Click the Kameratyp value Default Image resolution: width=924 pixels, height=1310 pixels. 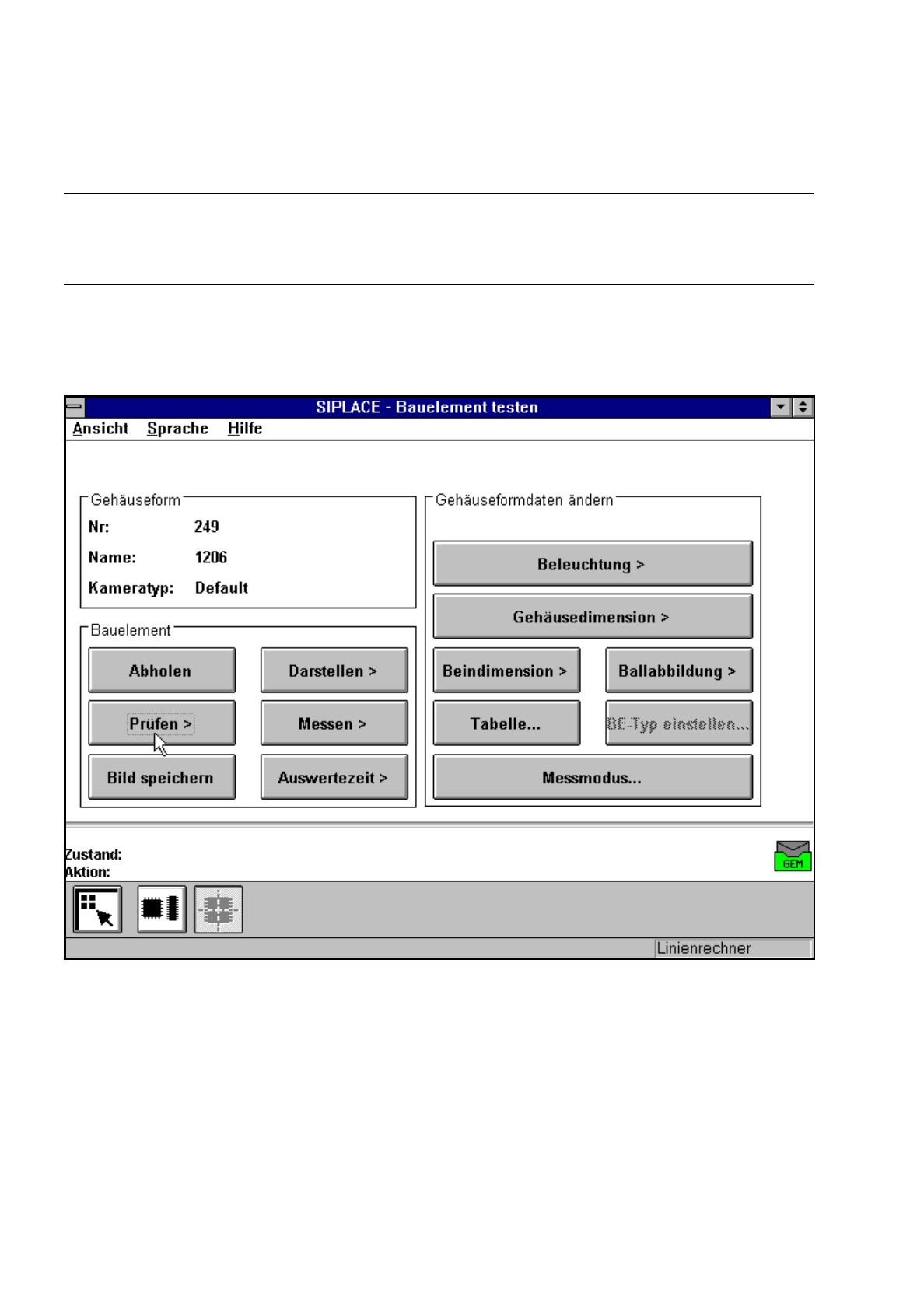tap(222, 588)
